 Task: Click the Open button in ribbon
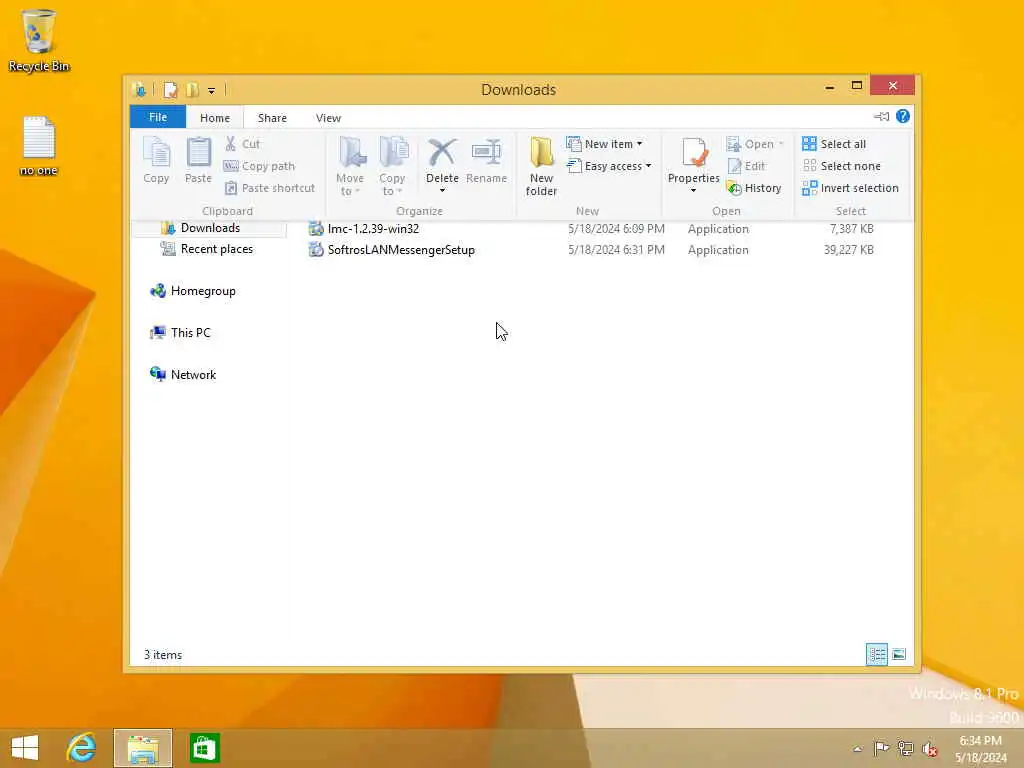coord(754,144)
